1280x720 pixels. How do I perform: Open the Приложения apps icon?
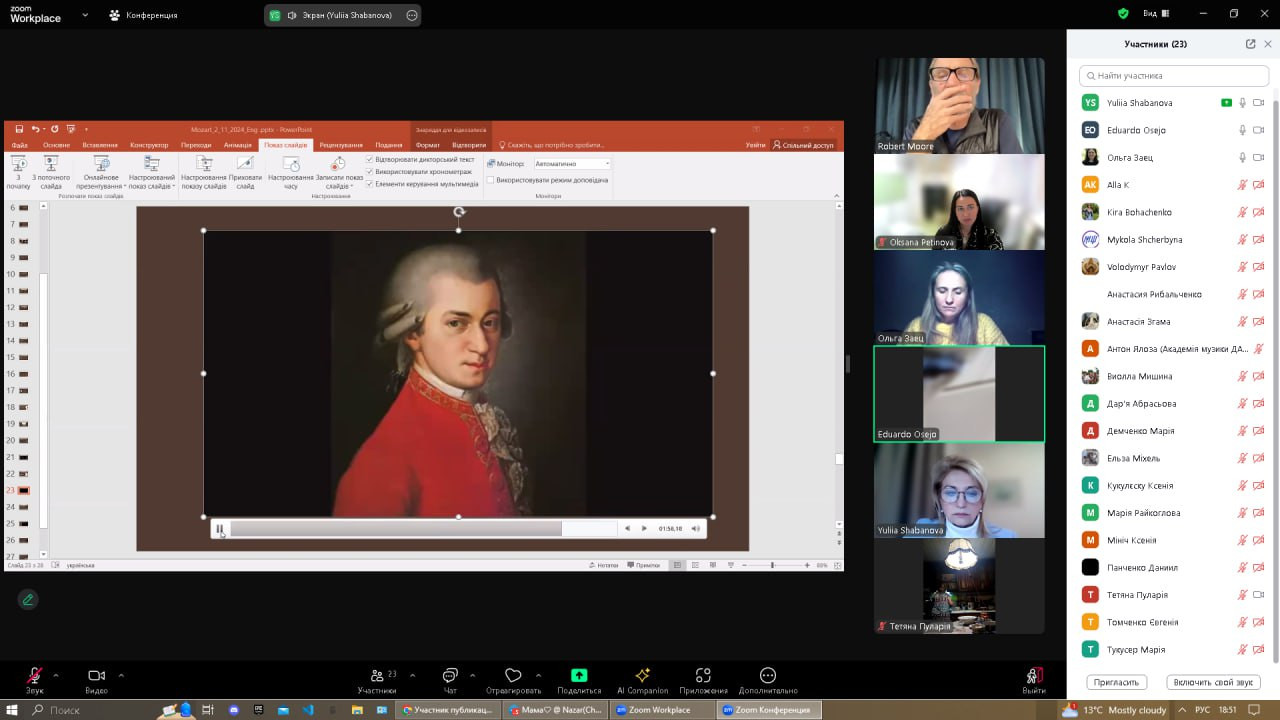[x=703, y=676]
